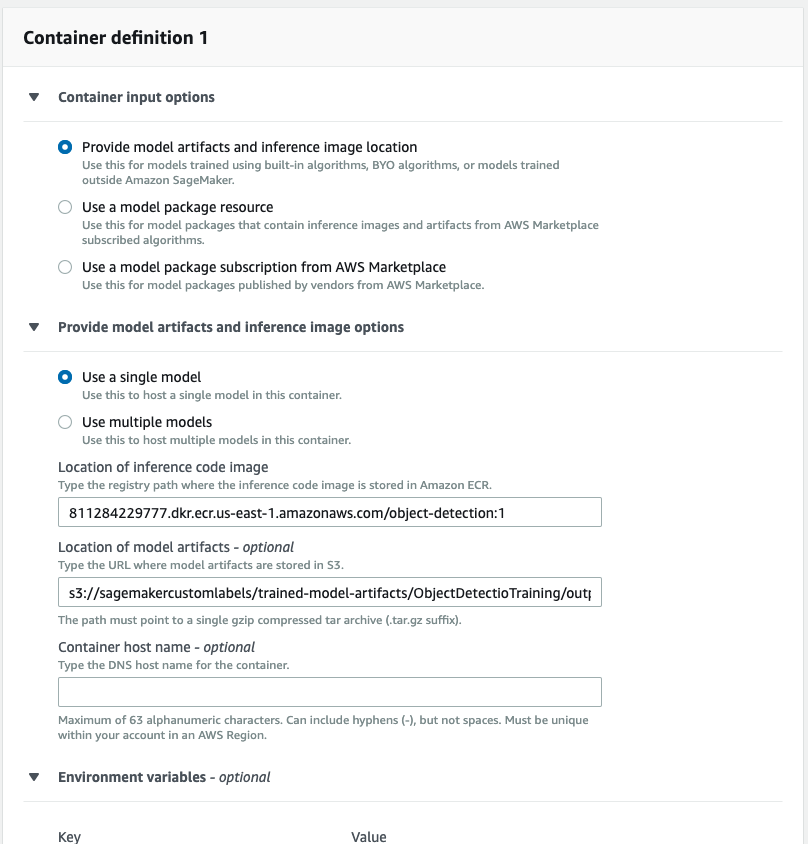
Task: Click the Container input options heading text
Action: [x=136, y=97]
